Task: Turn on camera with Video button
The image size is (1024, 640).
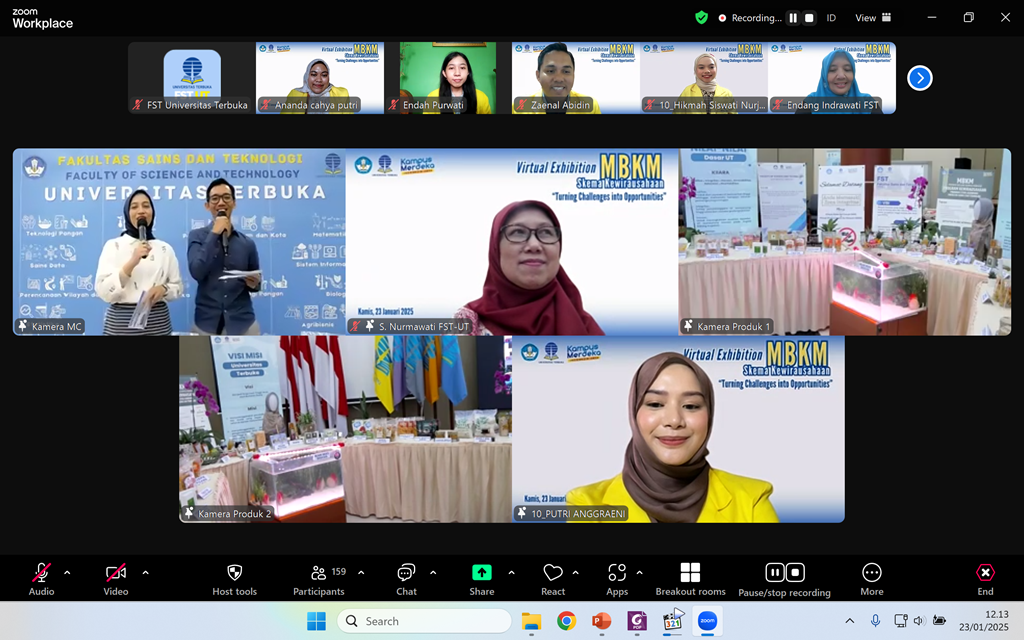Action: click(x=116, y=573)
